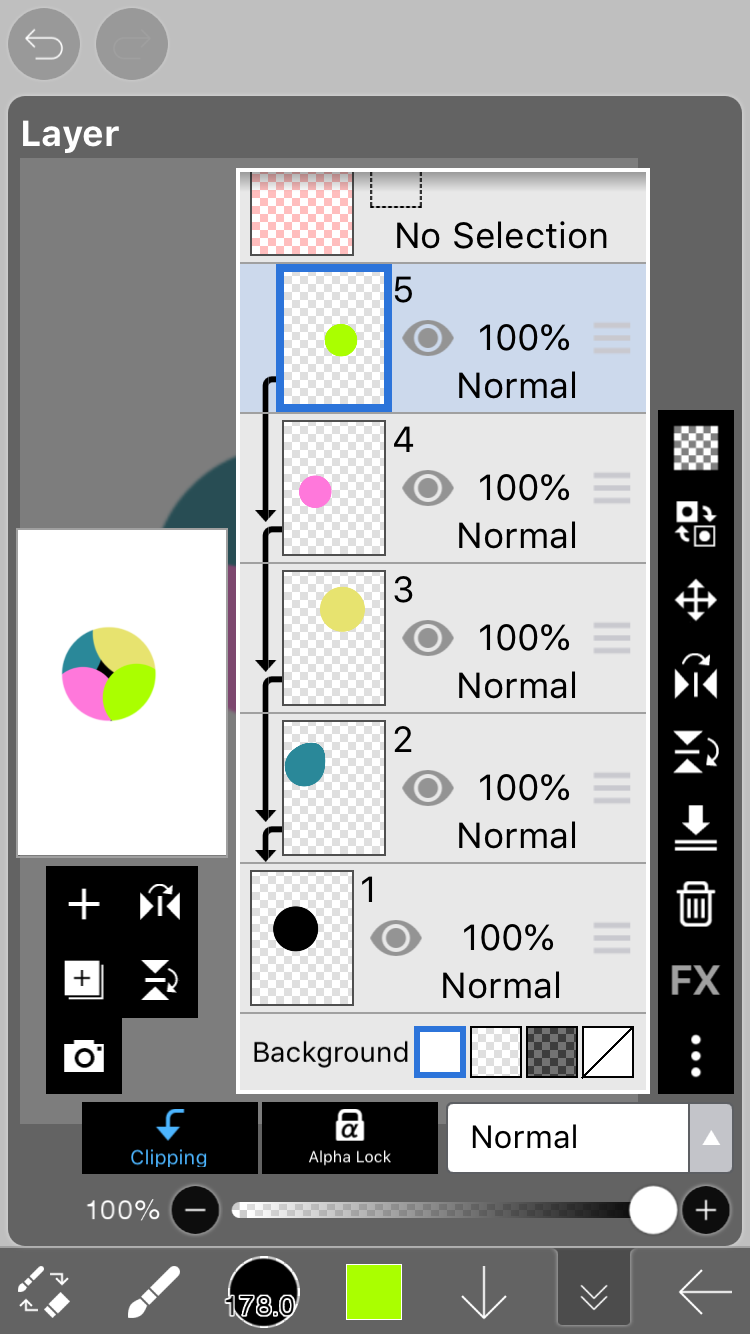Open the FX filter menu
The image size is (750, 1334).
click(x=696, y=980)
